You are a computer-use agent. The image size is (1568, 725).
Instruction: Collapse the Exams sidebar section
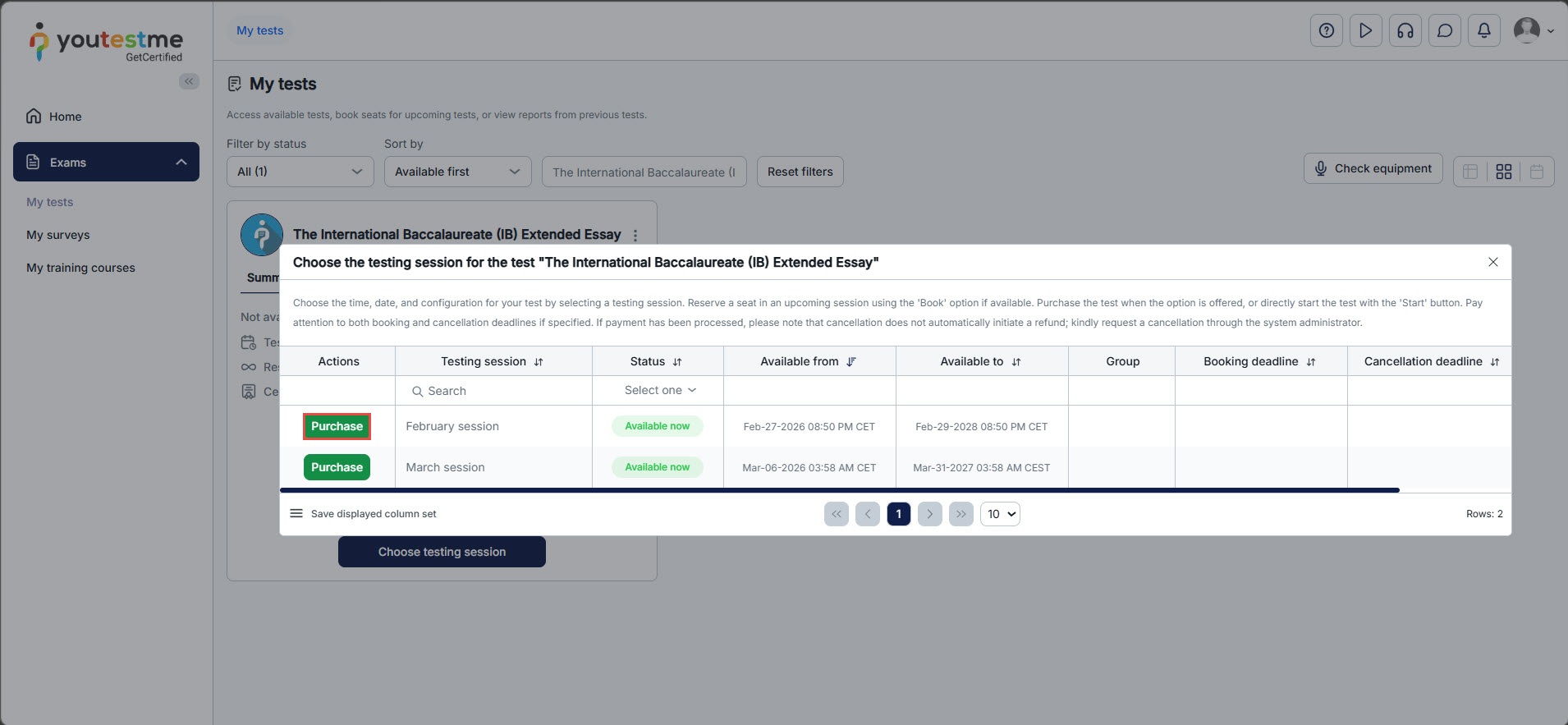[181, 163]
